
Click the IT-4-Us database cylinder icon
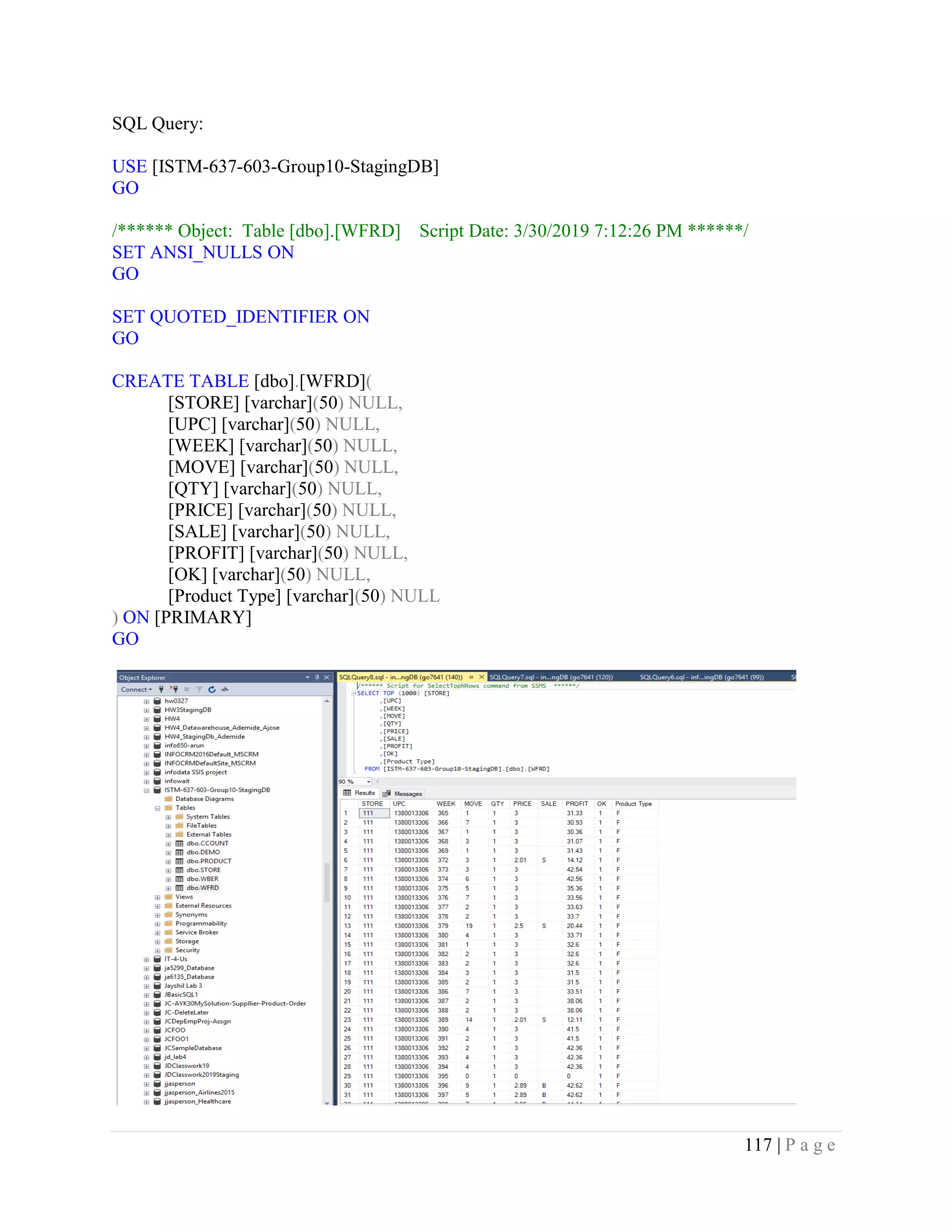tap(158, 959)
